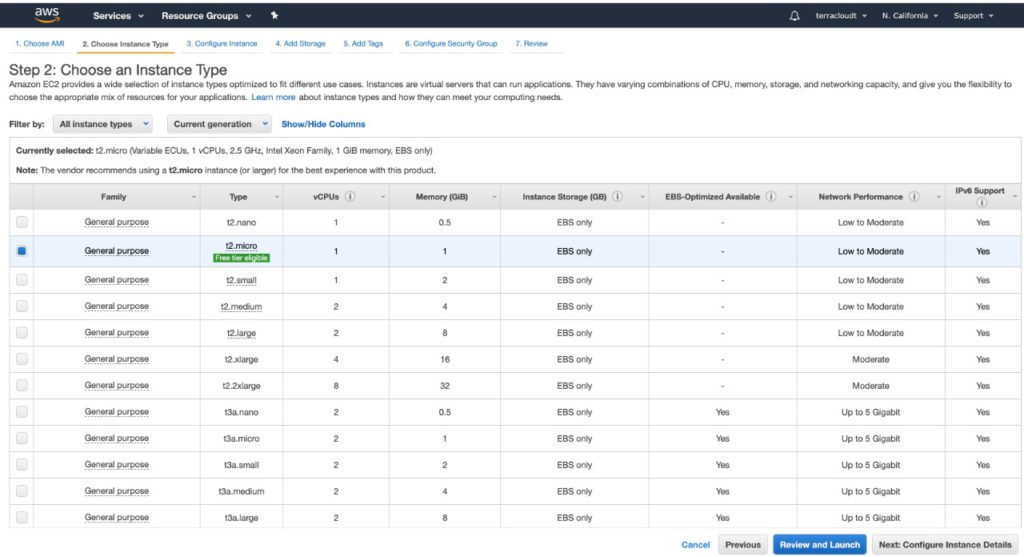Click the pin shortcut icon in navbar
The image size is (1024, 557).
274,16
